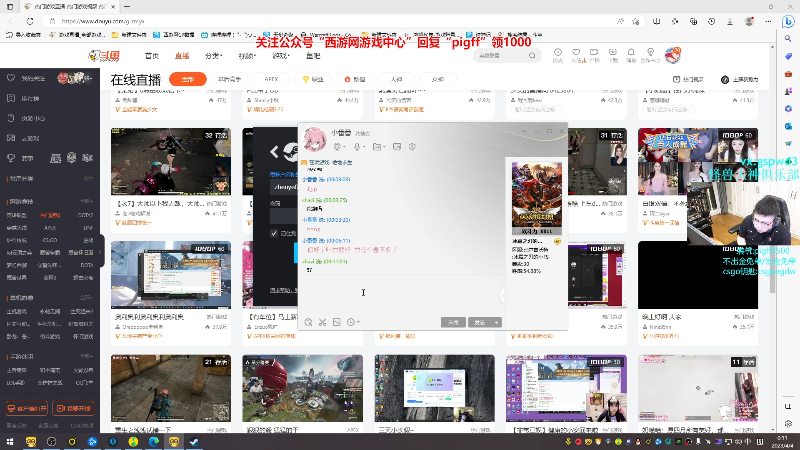Image resolution: width=800 pixels, height=450 pixels.
Task: Add page to favorites star icon
Action: click(636, 21)
